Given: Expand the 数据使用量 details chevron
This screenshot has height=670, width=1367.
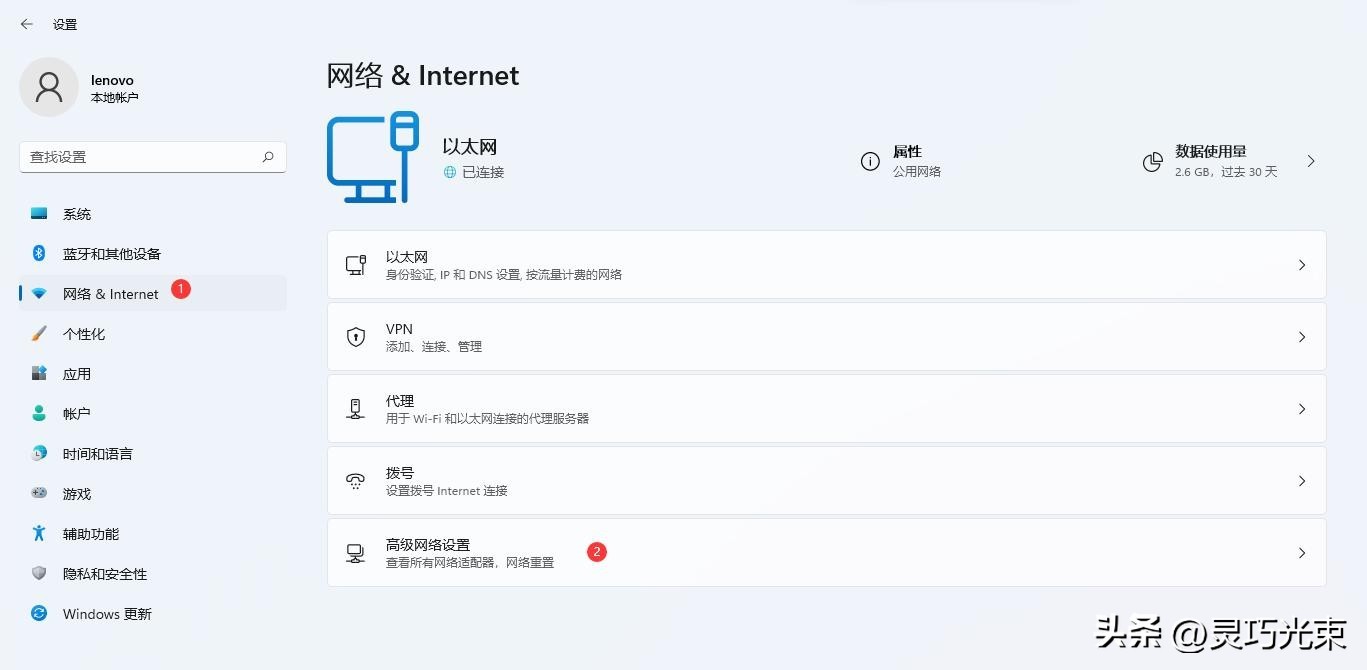Looking at the screenshot, I should click(x=1311, y=161).
